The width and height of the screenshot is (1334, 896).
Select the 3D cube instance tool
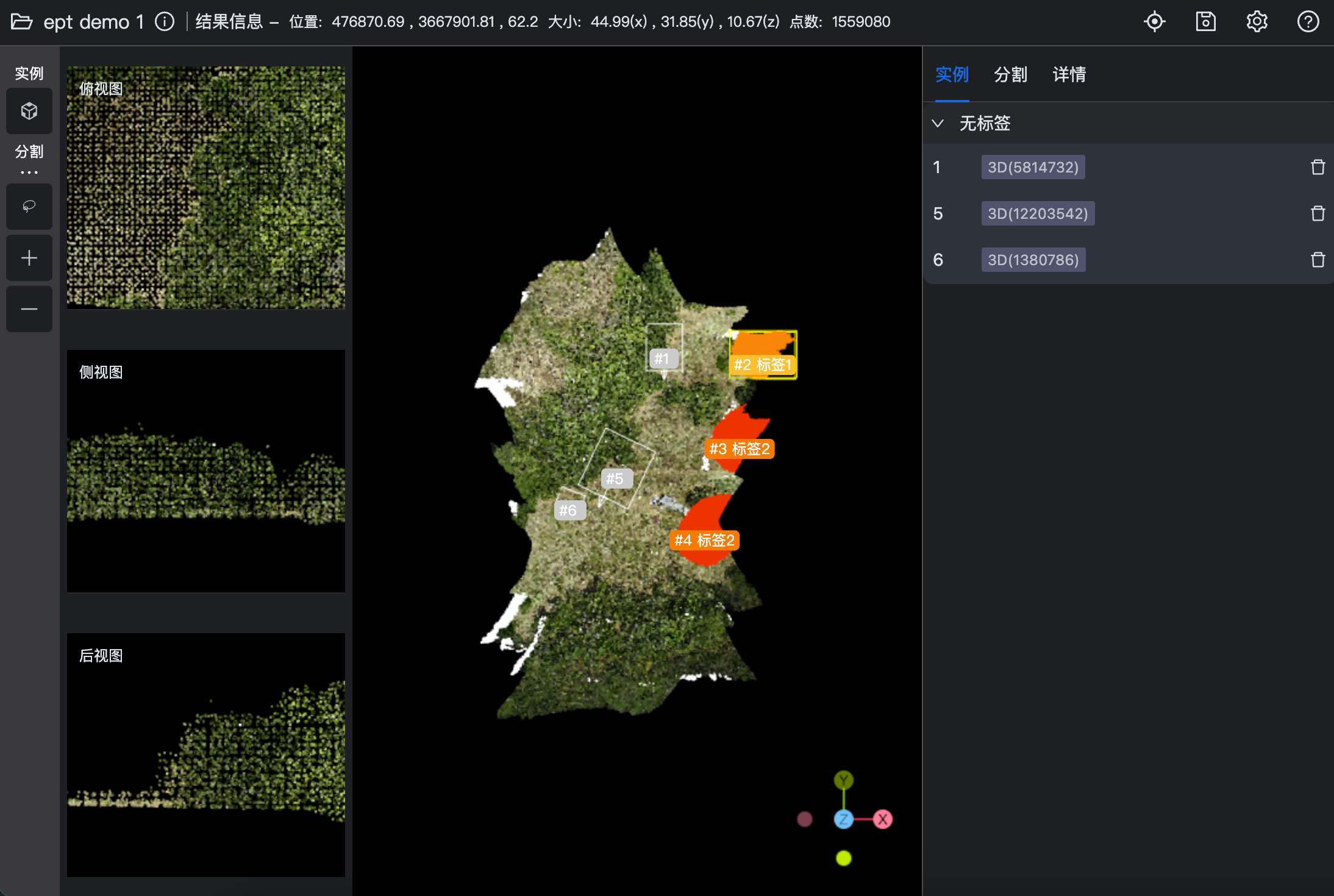[29, 111]
